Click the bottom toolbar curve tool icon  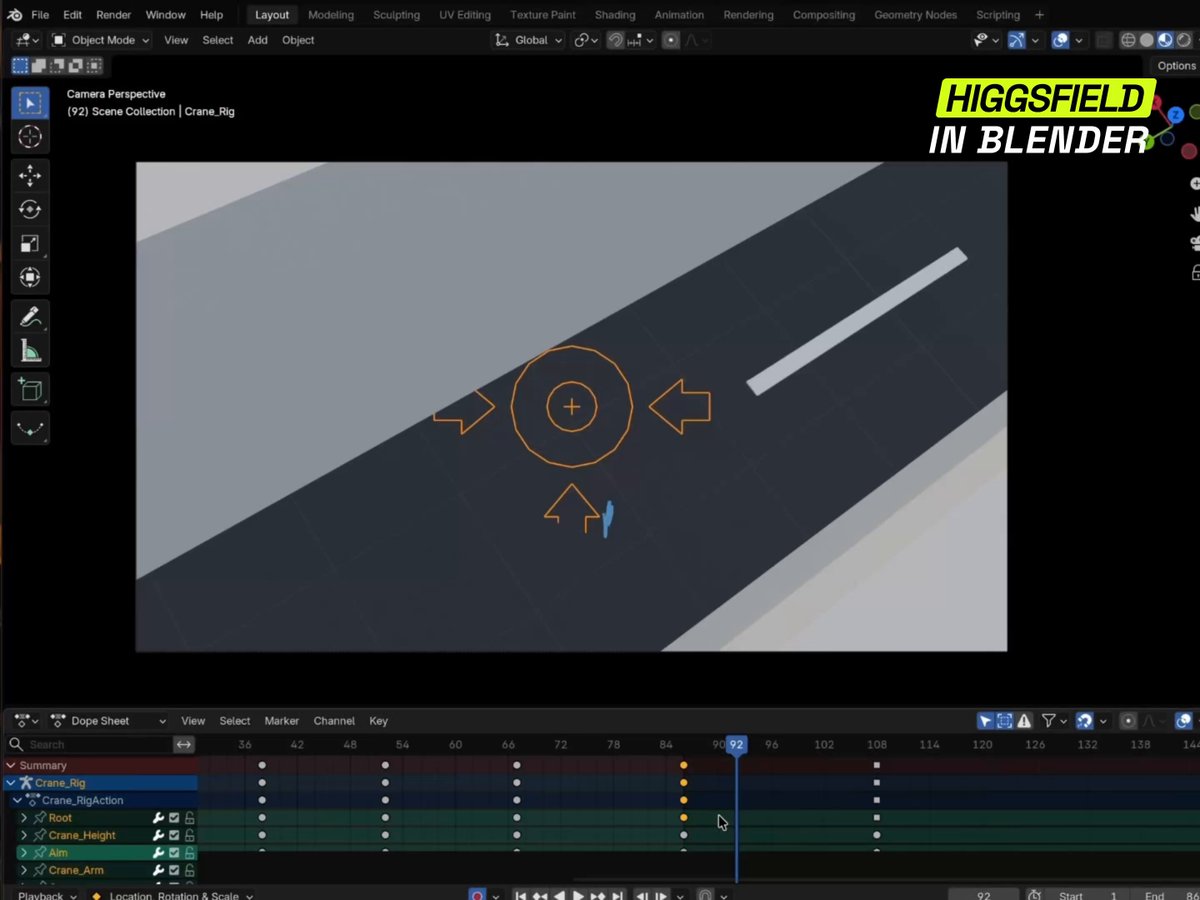[30, 429]
